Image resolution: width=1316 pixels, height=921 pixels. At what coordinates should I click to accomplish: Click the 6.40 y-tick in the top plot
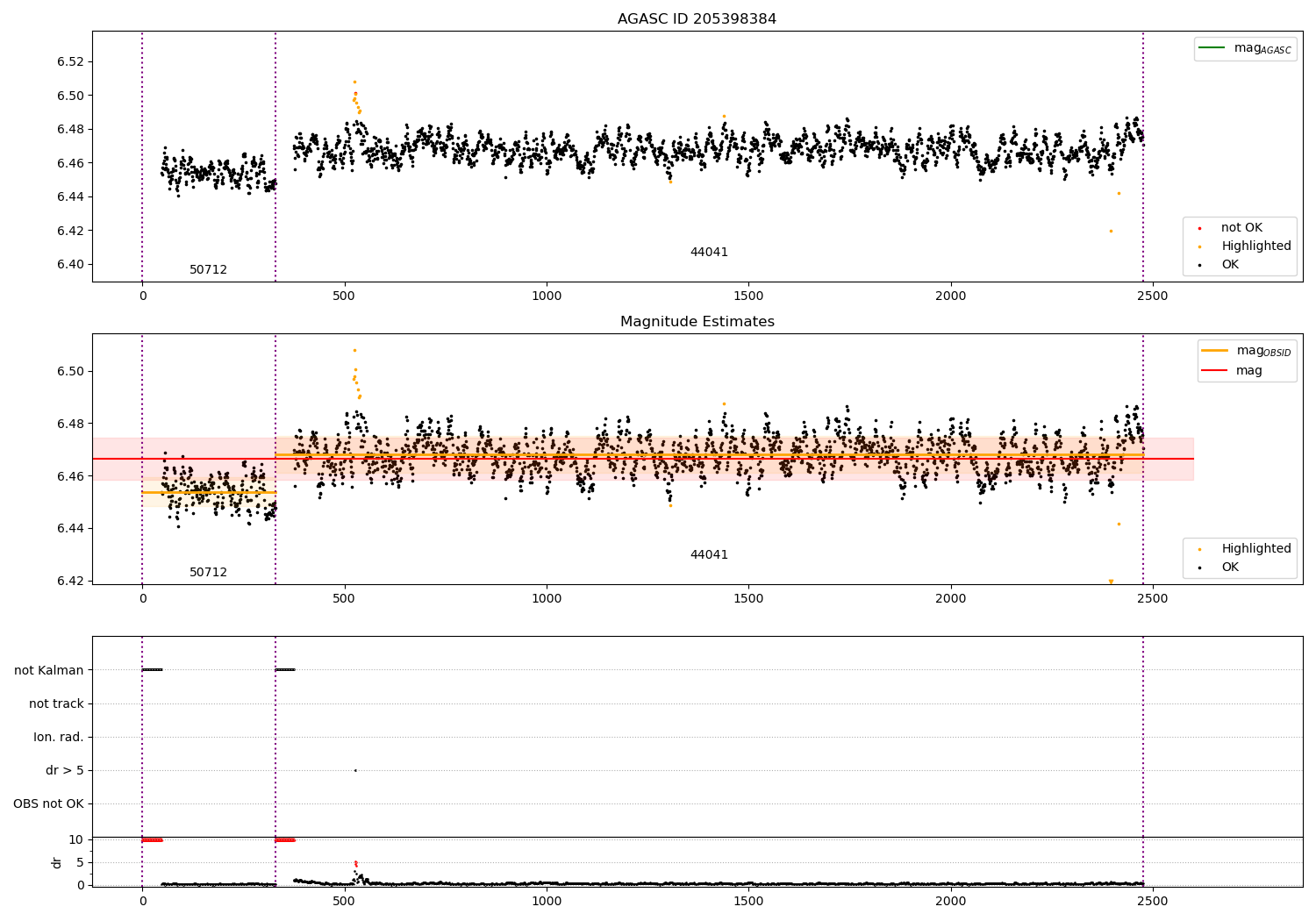point(70,265)
